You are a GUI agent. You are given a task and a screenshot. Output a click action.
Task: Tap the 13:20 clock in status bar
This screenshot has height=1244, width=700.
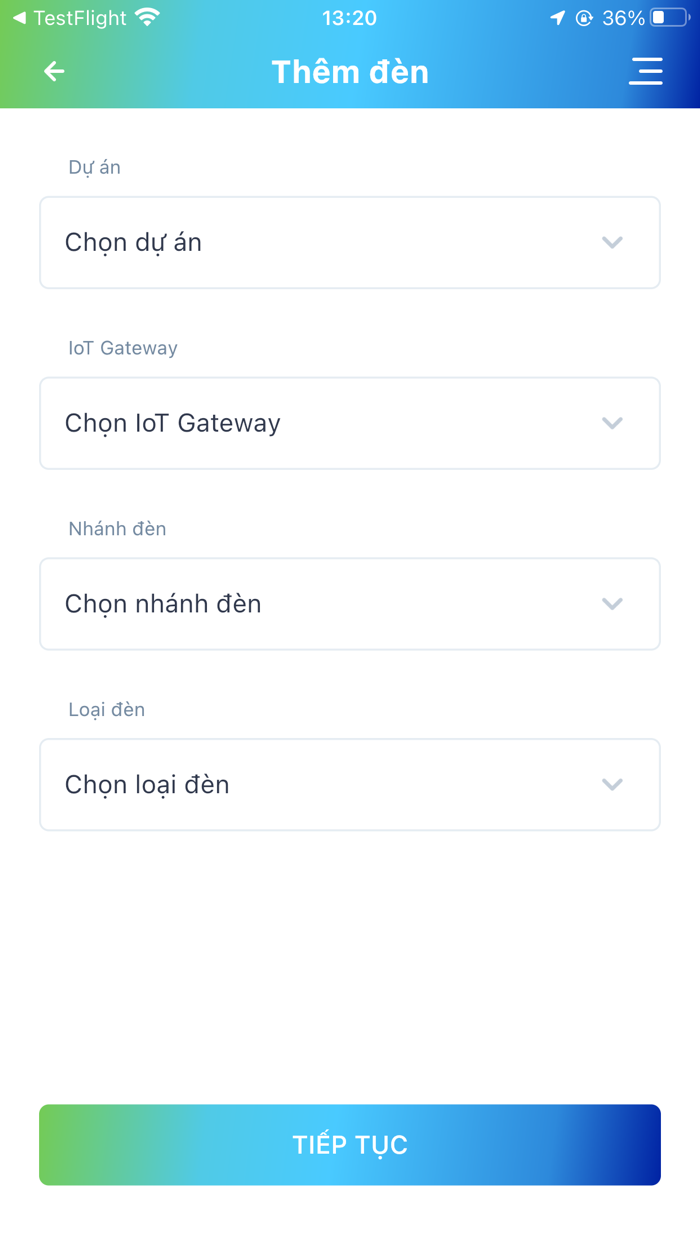[350, 18]
